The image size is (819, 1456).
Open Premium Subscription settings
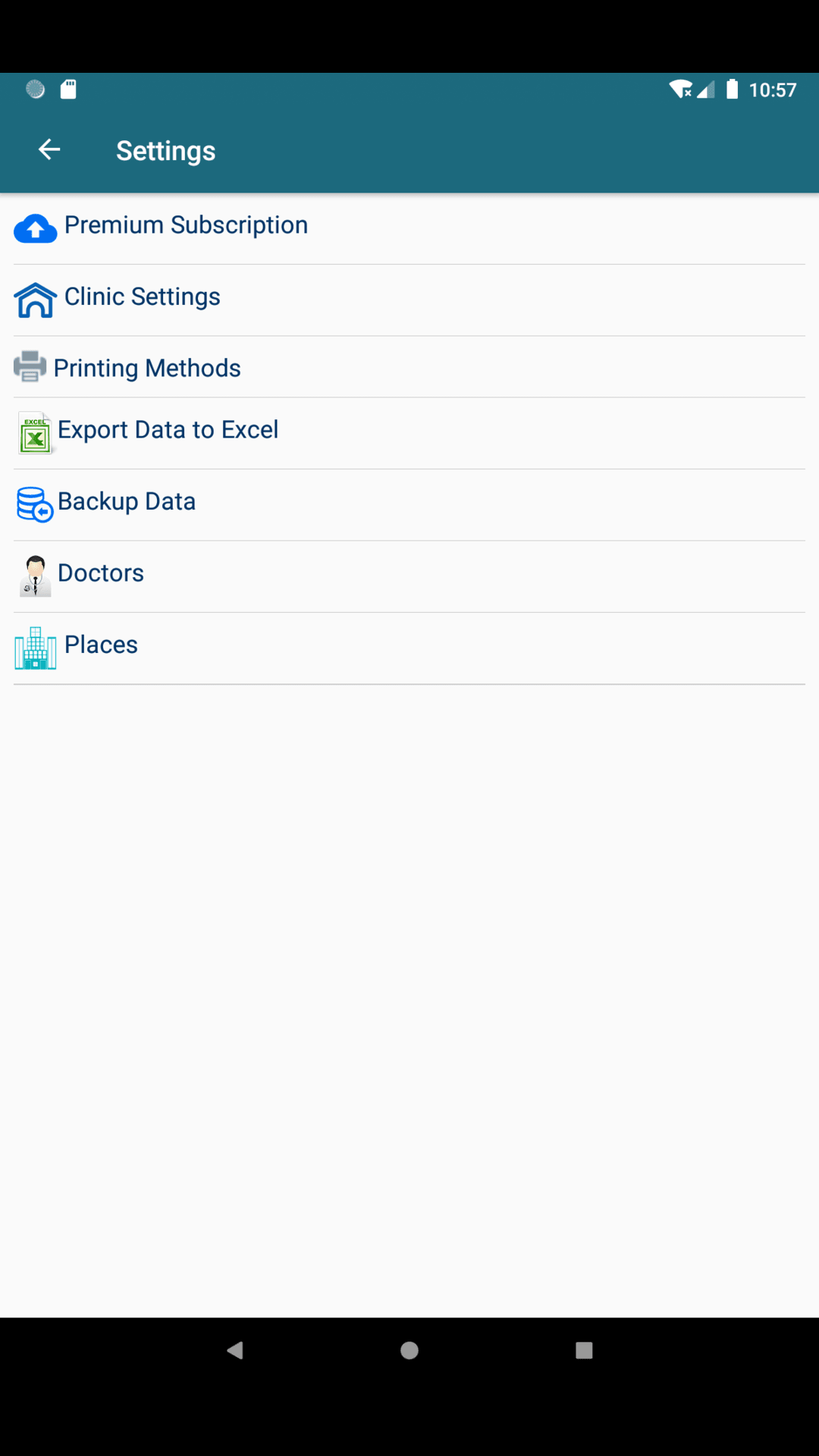point(186,225)
